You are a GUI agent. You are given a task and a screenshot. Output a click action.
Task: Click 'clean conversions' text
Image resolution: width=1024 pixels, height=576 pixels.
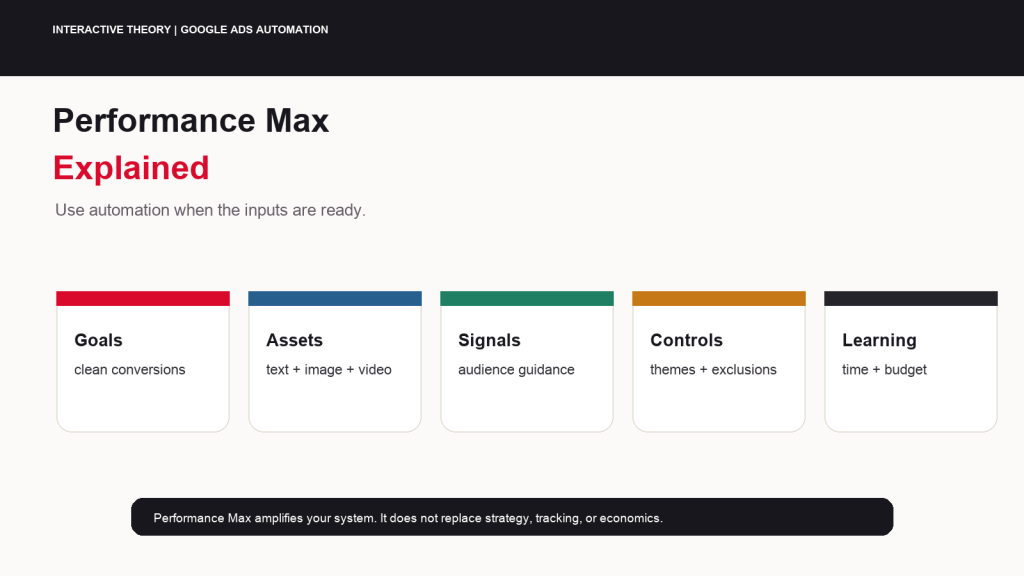[129, 370]
